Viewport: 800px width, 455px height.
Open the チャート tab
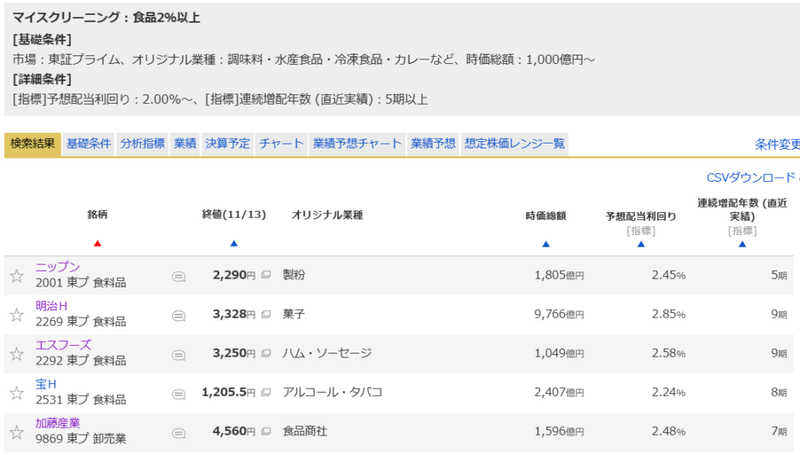281,144
